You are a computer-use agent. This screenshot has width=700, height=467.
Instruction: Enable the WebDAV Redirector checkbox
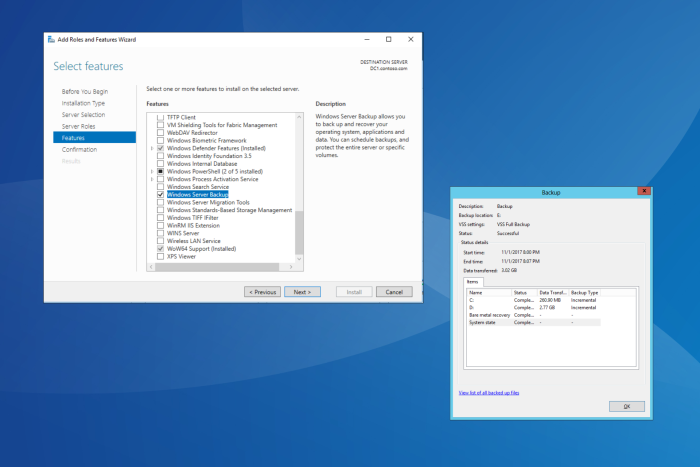160,133
